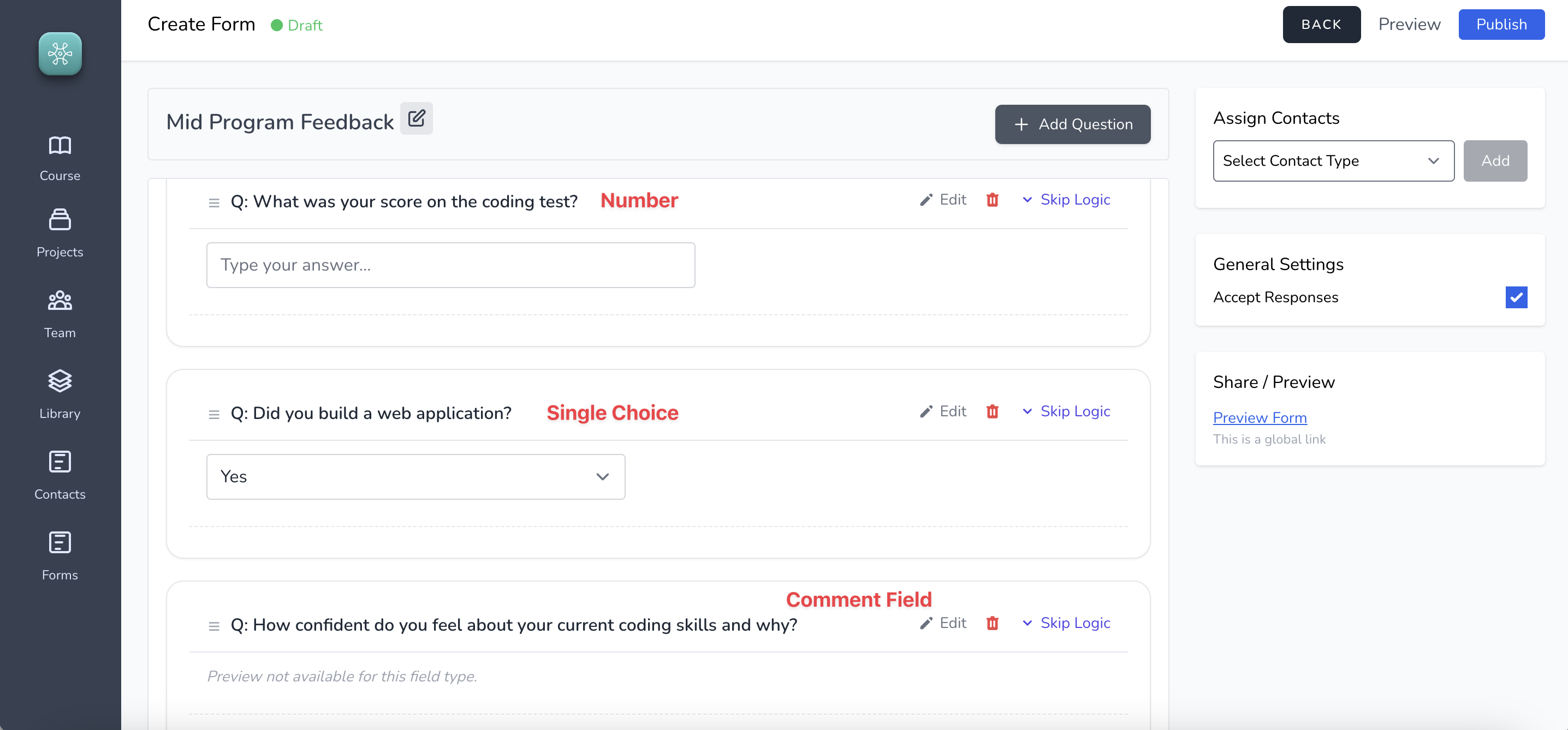
Task: Delete the coding skills confidence question
Action: point(992,623)
